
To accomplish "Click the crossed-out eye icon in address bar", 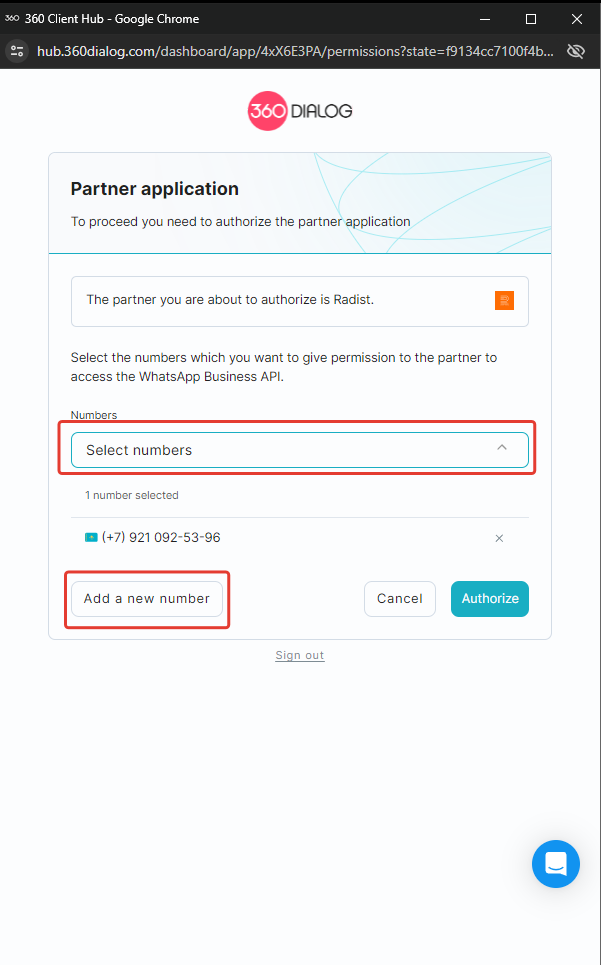I will click(575, 50).
